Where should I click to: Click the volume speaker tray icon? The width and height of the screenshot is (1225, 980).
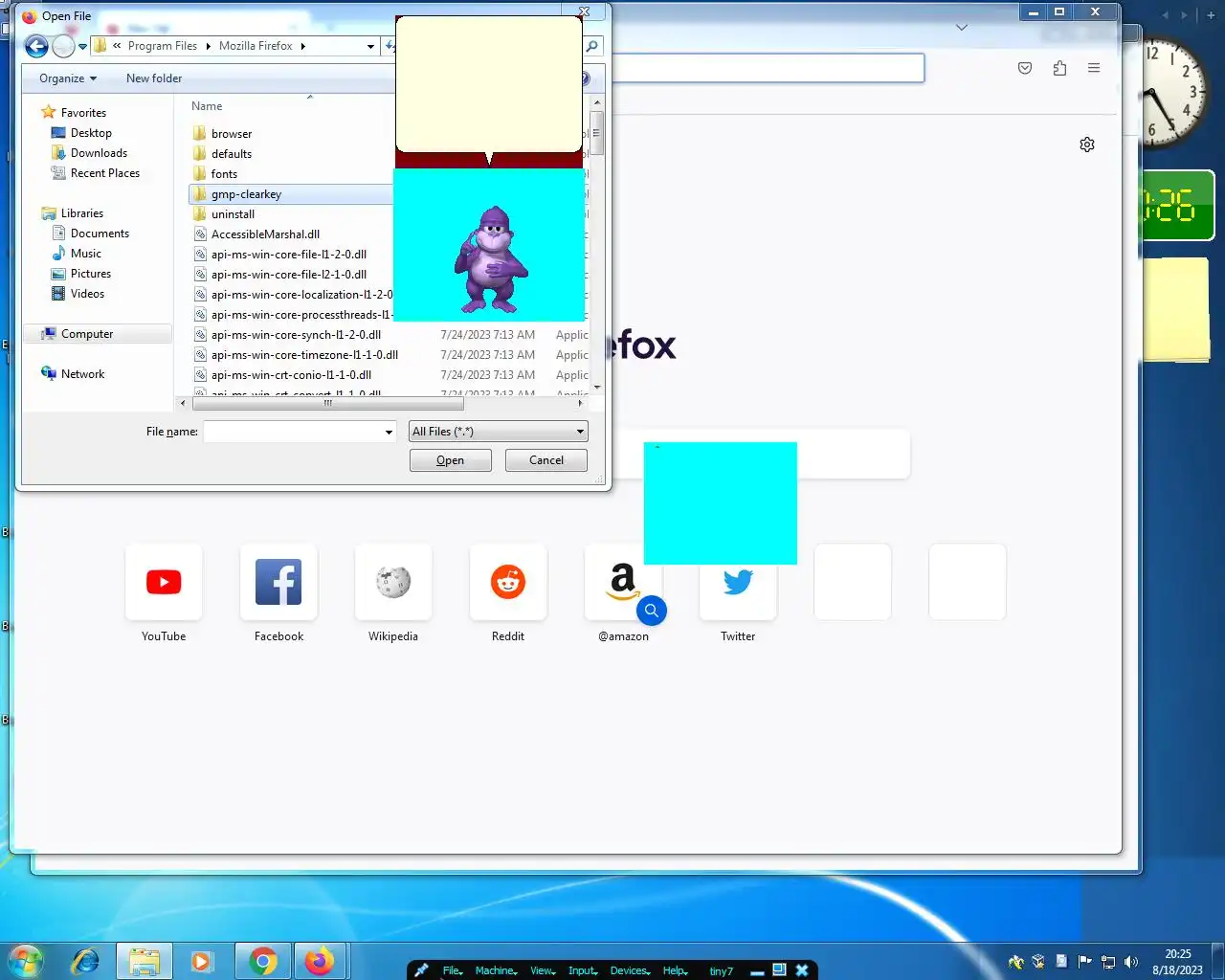[1131, 961]
